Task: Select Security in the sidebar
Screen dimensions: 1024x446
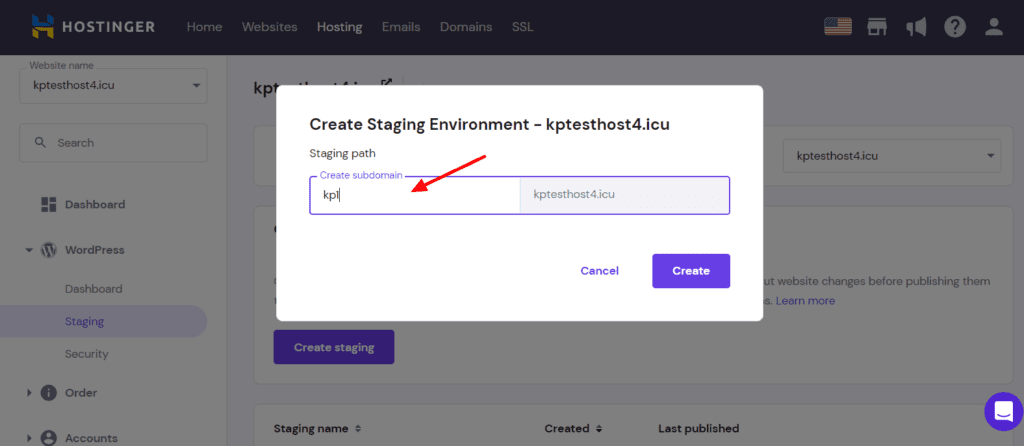Action: click(86, 354)
